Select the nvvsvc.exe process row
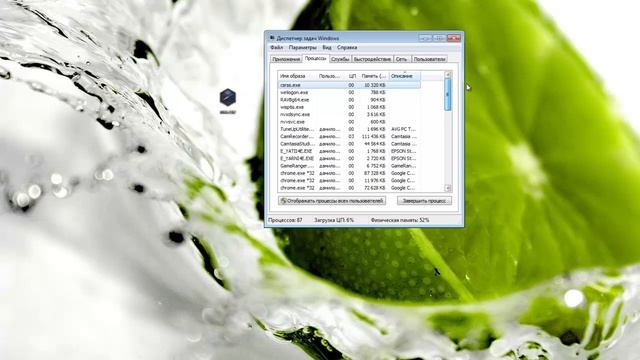The image size is (640, 360). coord(349,122)
